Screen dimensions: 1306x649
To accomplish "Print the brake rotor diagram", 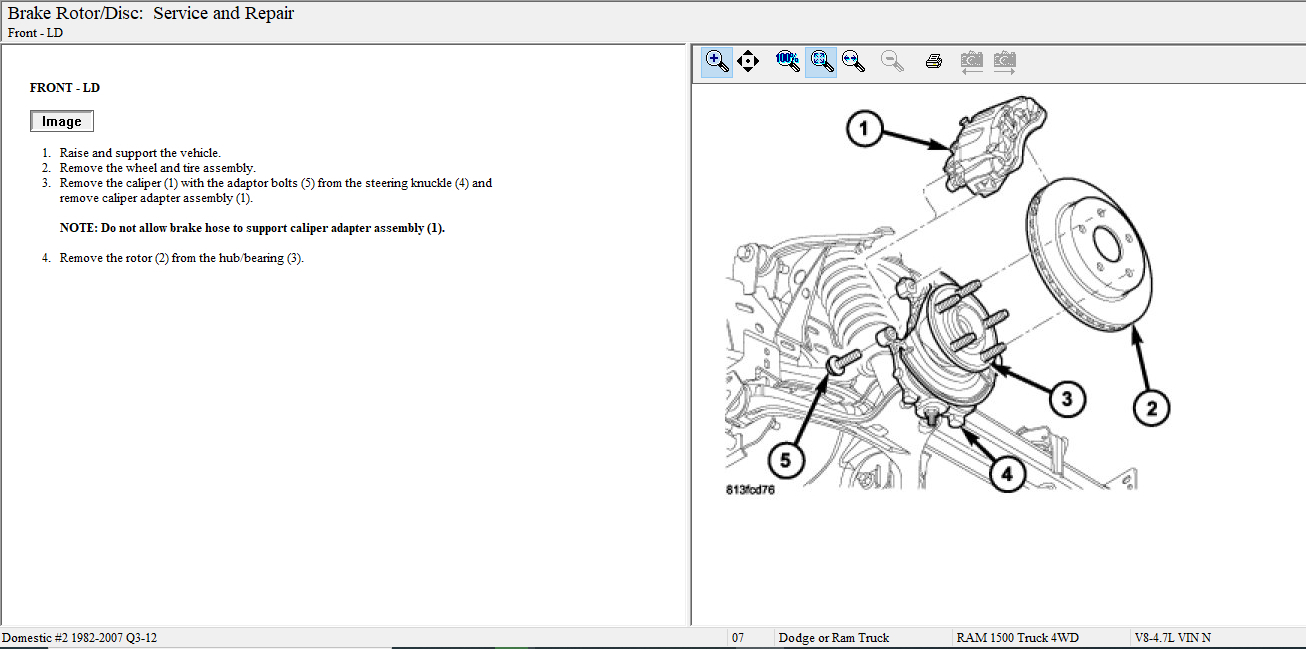I will tap(934, 62).
